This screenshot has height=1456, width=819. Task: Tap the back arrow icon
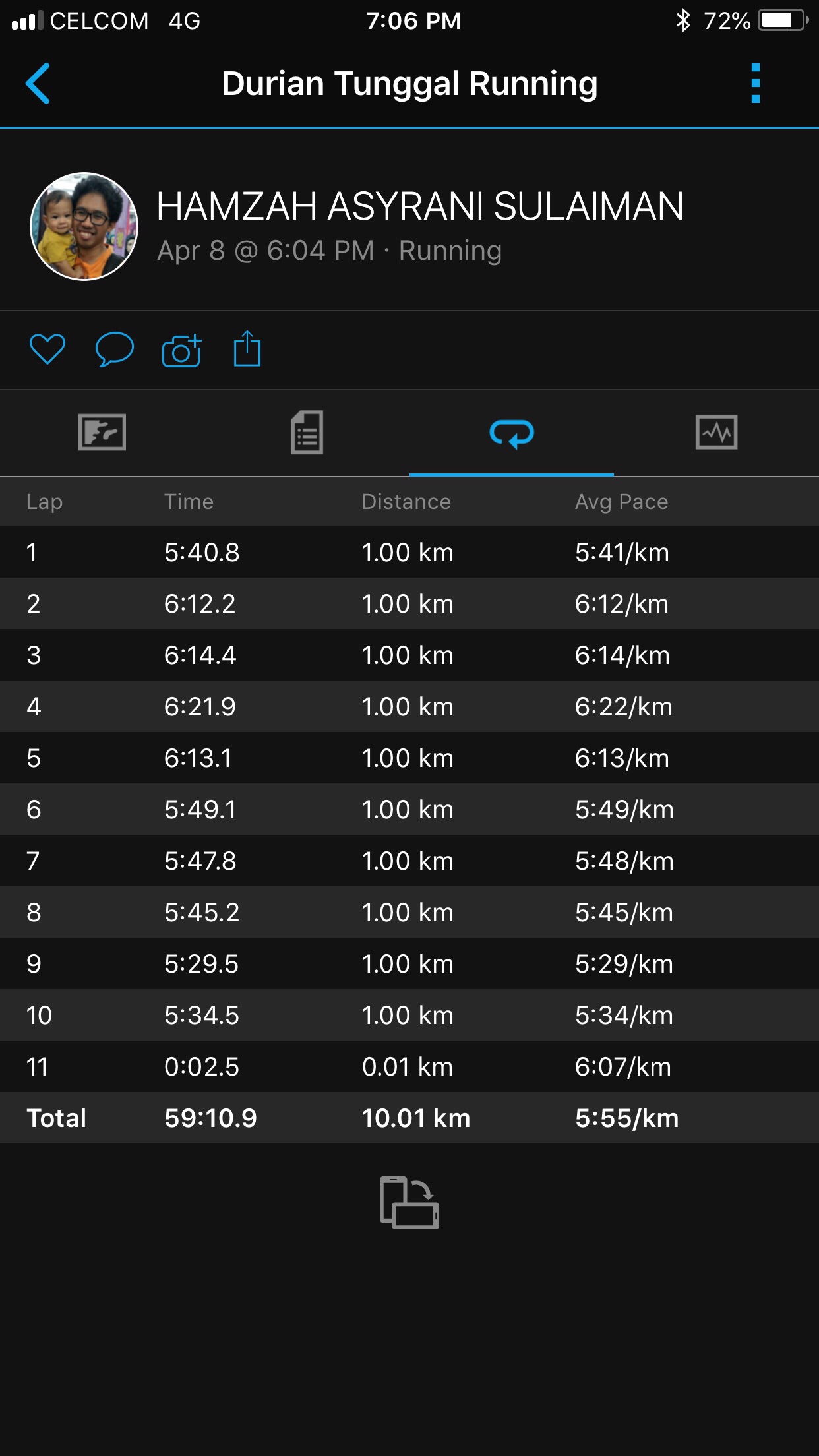38,84
